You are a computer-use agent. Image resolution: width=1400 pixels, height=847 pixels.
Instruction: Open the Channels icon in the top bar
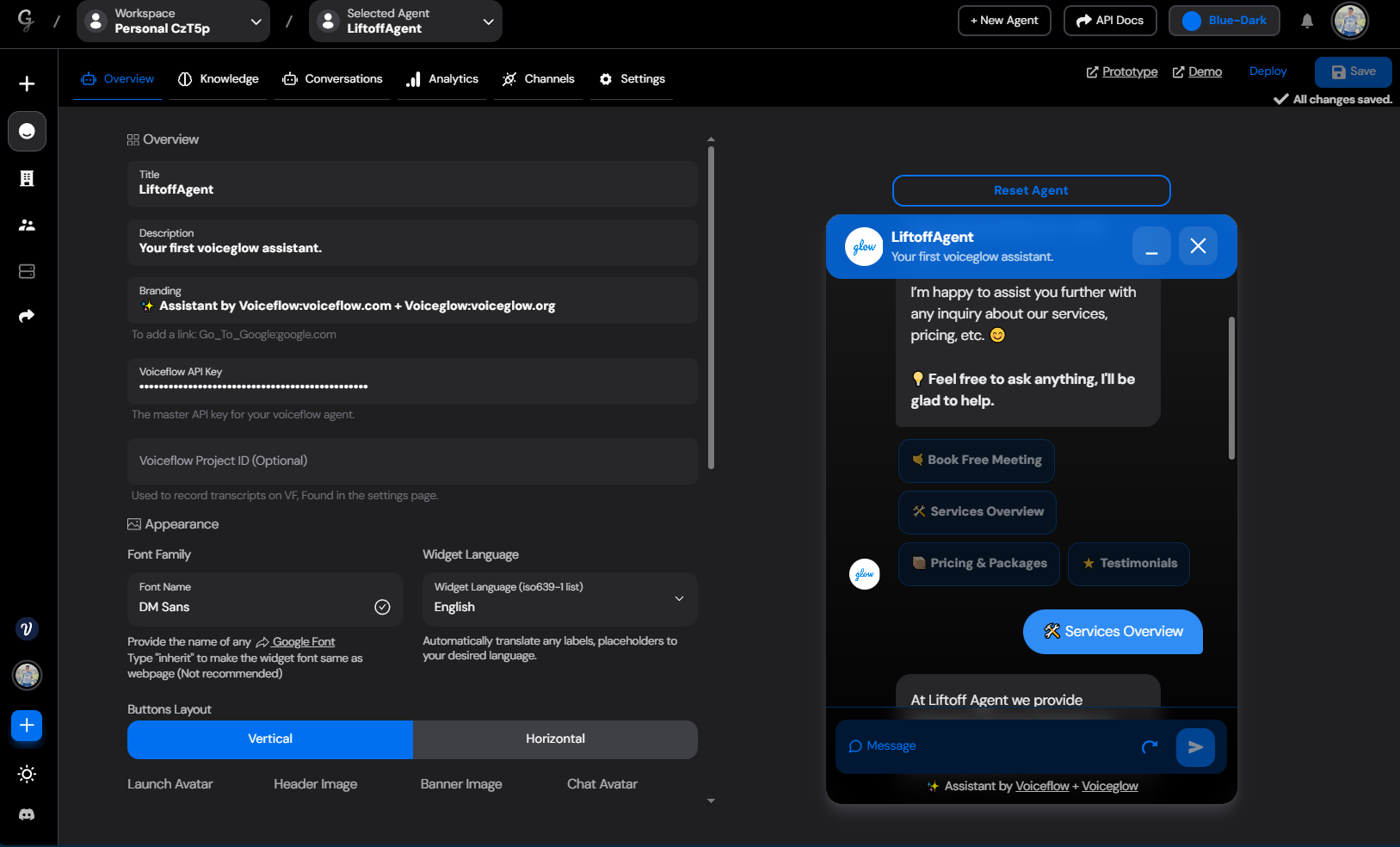[510, 78]
